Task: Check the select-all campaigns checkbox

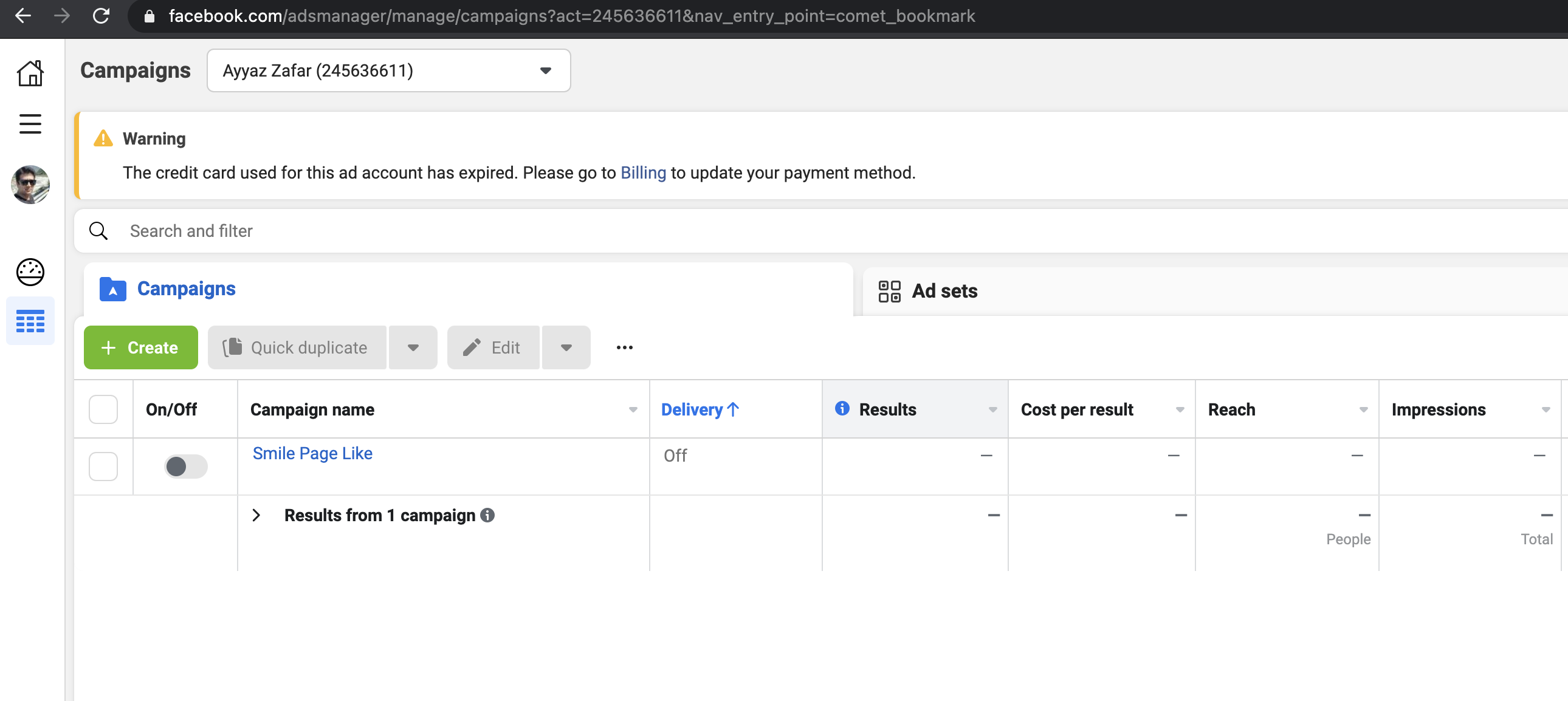Action: (103, 409)
